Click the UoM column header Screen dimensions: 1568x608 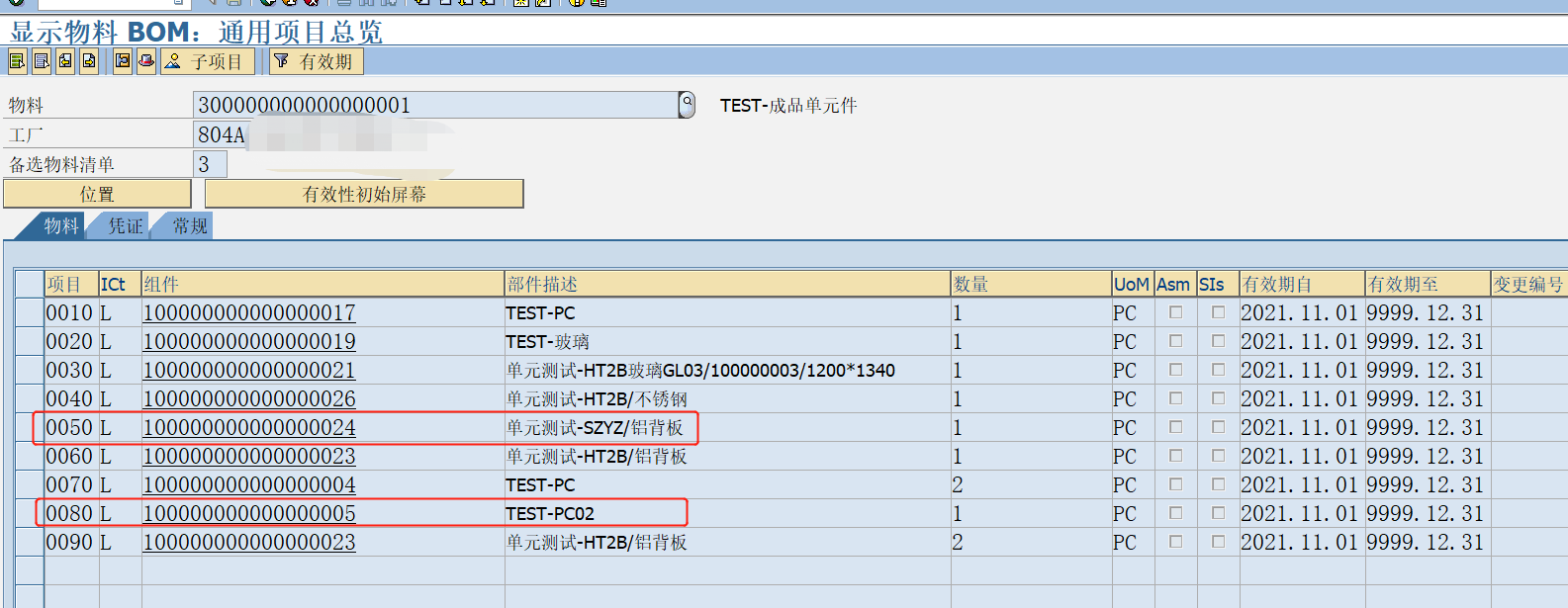1133,284
